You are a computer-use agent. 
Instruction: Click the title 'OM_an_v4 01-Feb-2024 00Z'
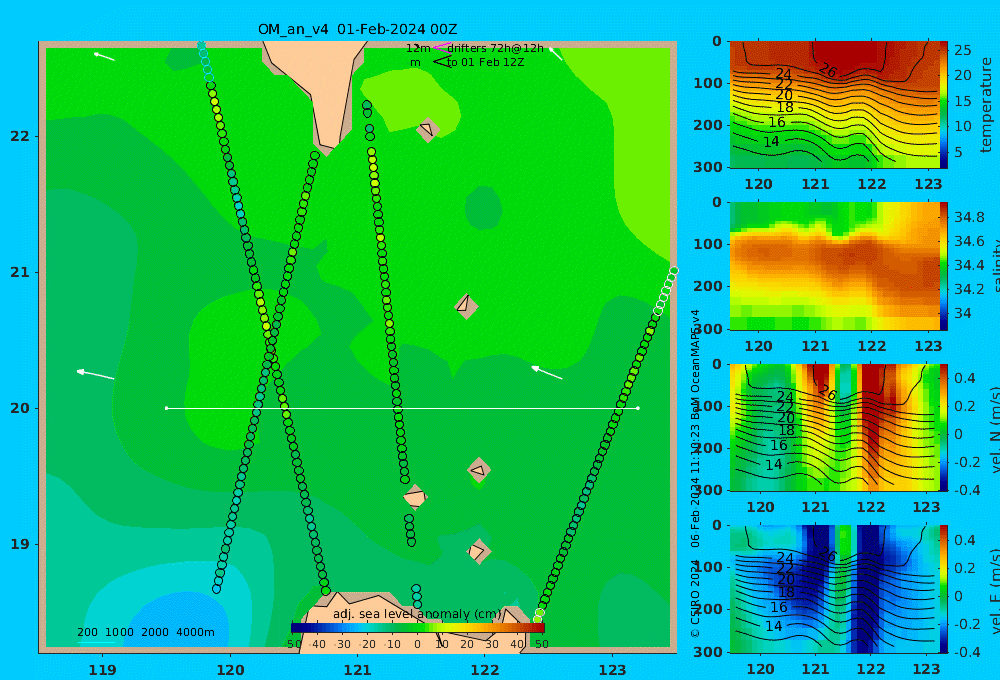357,29
